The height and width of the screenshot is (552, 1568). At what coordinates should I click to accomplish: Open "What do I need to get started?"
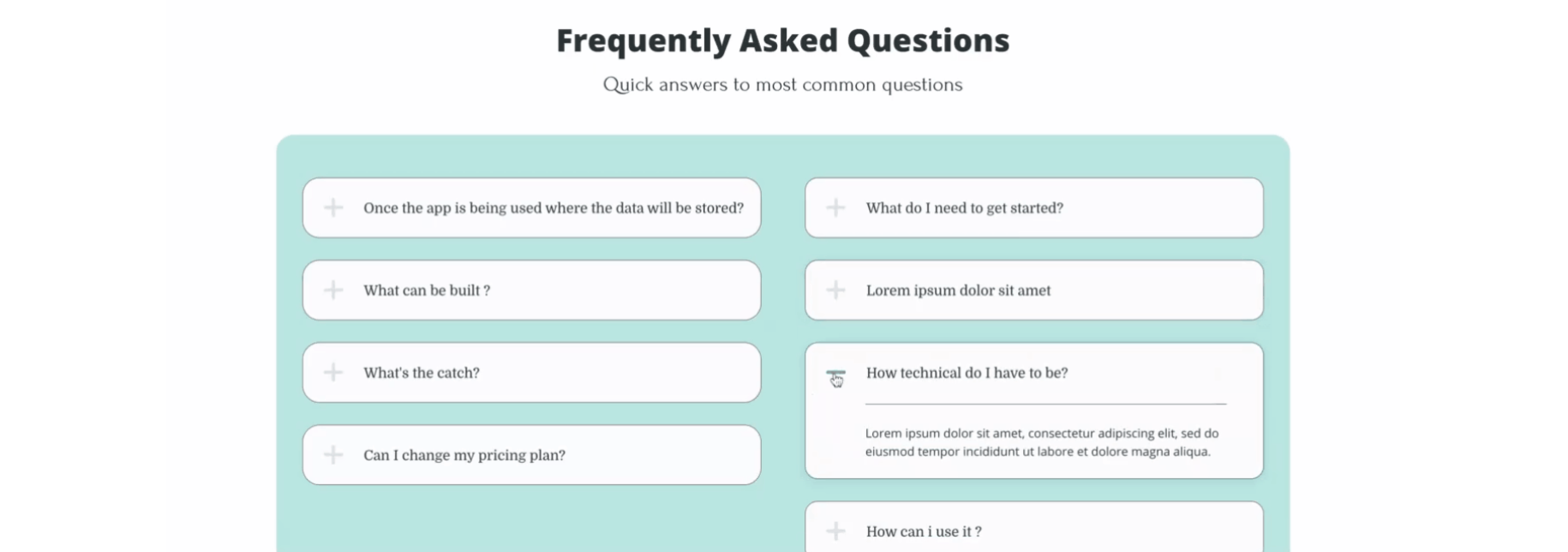coord(964,208)
